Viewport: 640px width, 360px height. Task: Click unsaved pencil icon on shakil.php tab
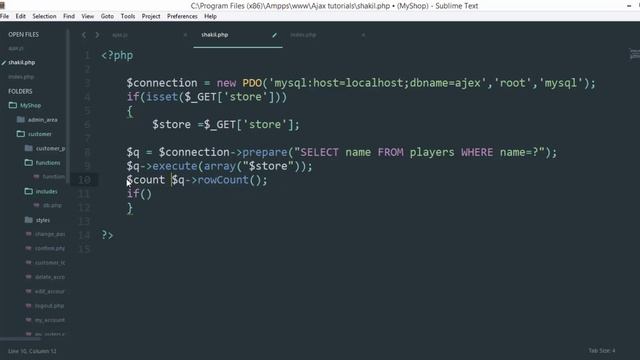tap(274, 35)
